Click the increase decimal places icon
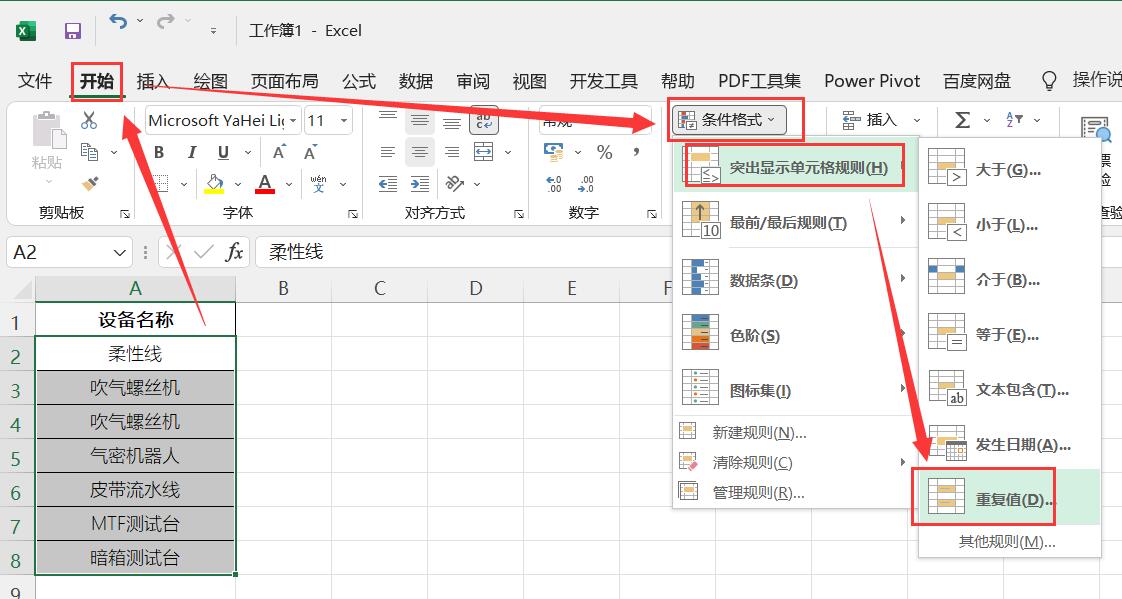1122x599 pixels. point(554,184)
